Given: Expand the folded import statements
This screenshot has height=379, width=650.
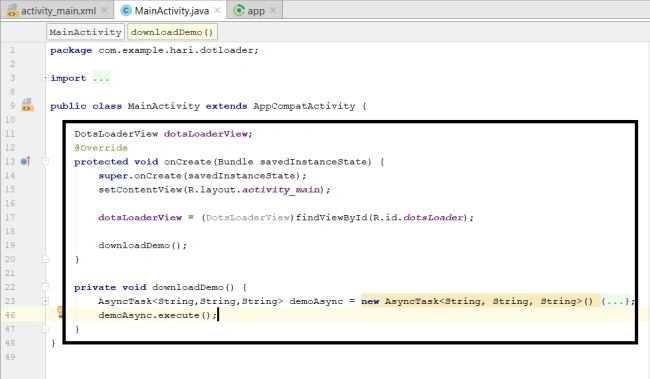Looking at the screenshot, I should pos(45,78).
